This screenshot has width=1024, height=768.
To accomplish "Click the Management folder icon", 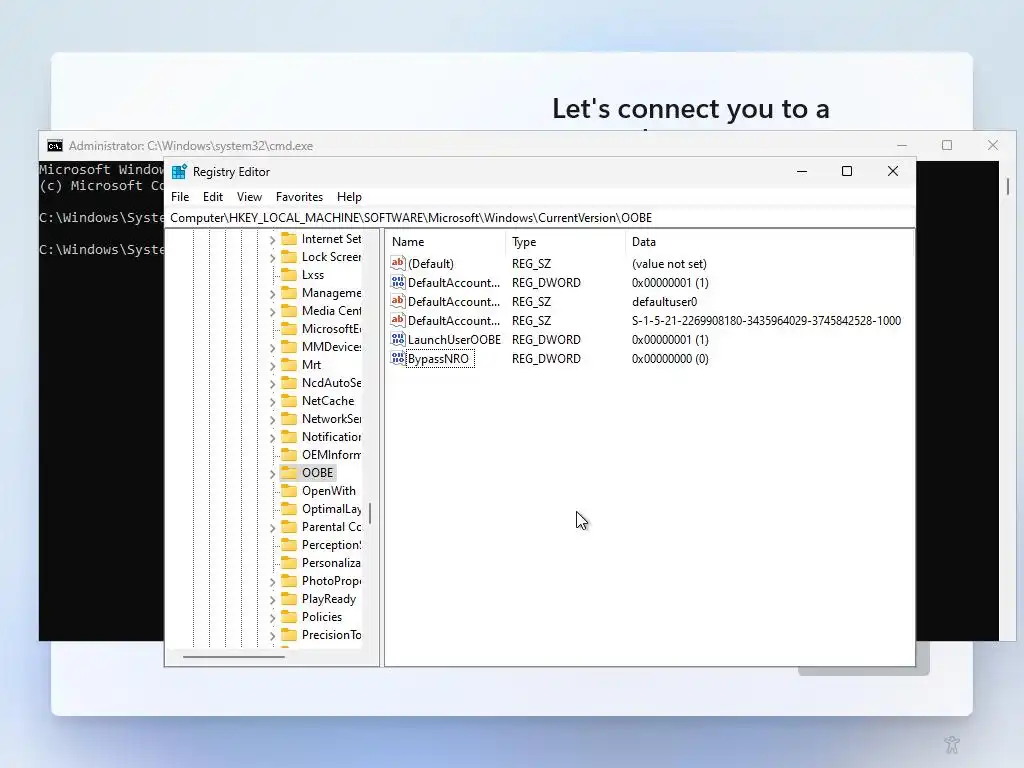I will [289, 293].
